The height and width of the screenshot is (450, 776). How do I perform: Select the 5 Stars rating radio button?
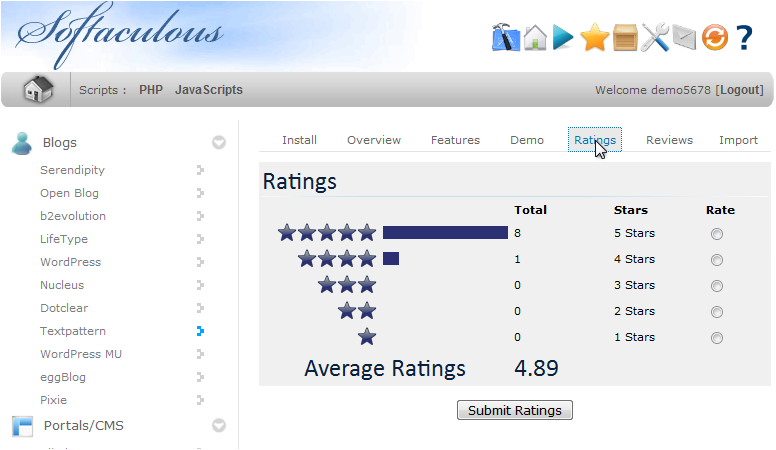(717, 234)
